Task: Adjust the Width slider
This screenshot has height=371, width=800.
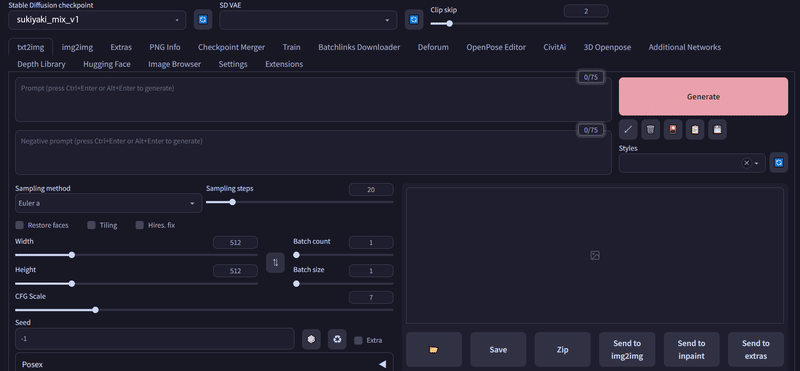Action: tap(136, 255)
